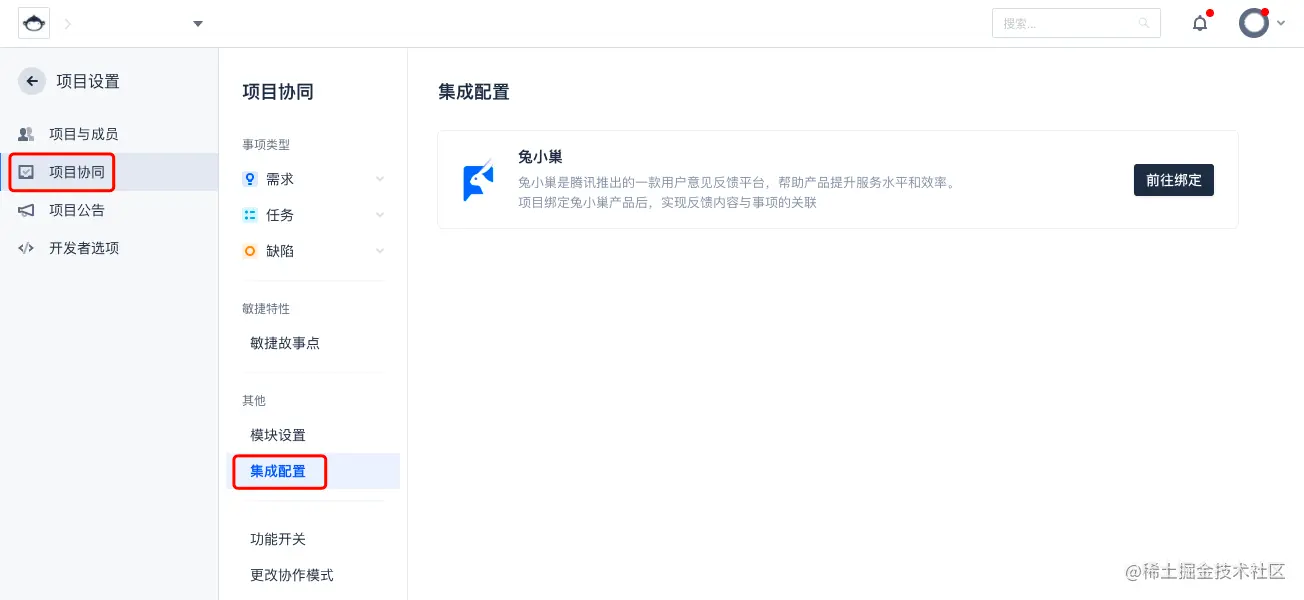Open 模块设置 page
Viewport: 1304px width, 600px height.
click(x=278, y=435)
